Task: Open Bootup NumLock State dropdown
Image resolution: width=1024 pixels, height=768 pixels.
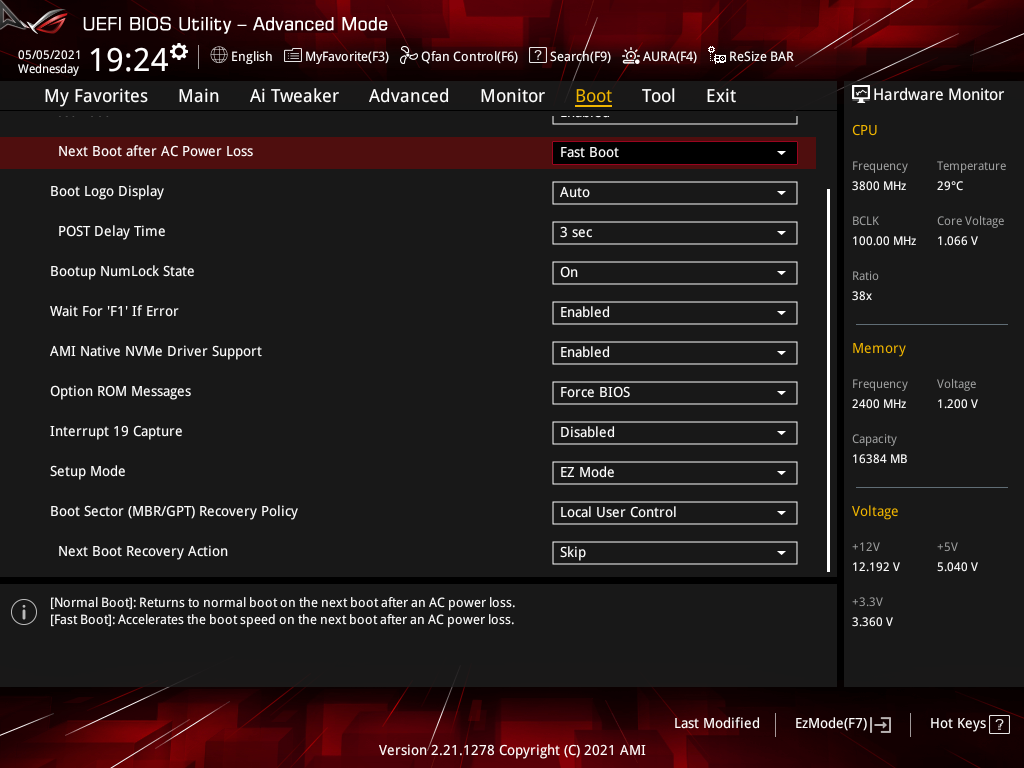Action: 675,272
